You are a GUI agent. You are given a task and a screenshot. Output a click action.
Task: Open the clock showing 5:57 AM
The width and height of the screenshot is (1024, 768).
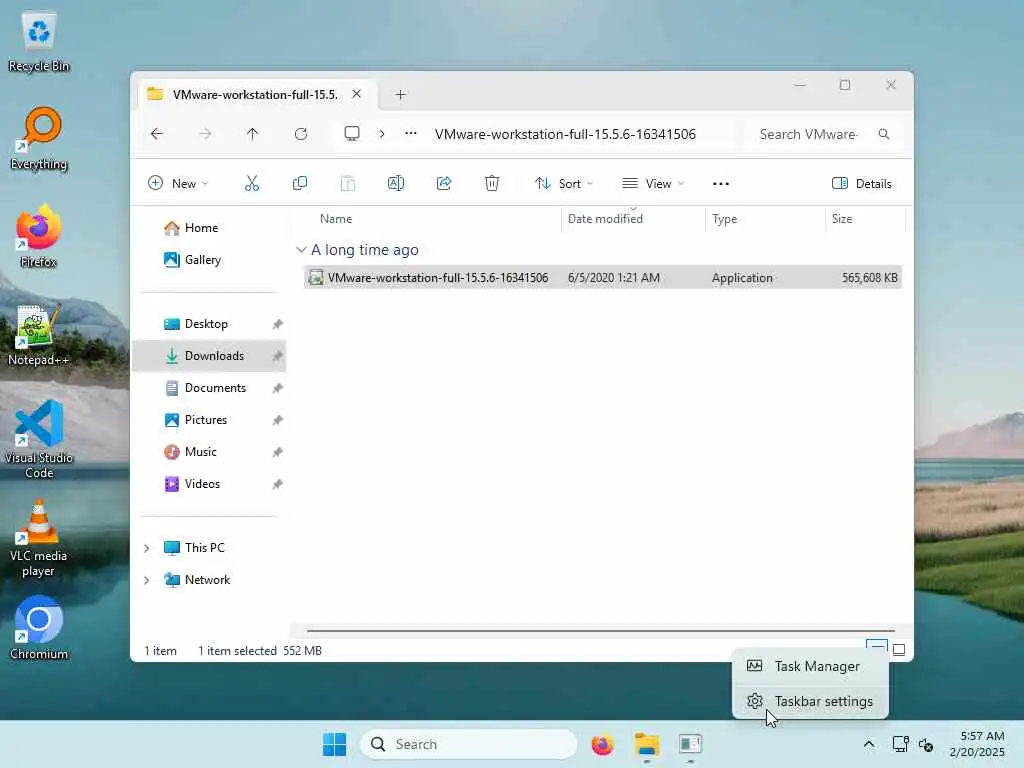(x=977, y=744)
